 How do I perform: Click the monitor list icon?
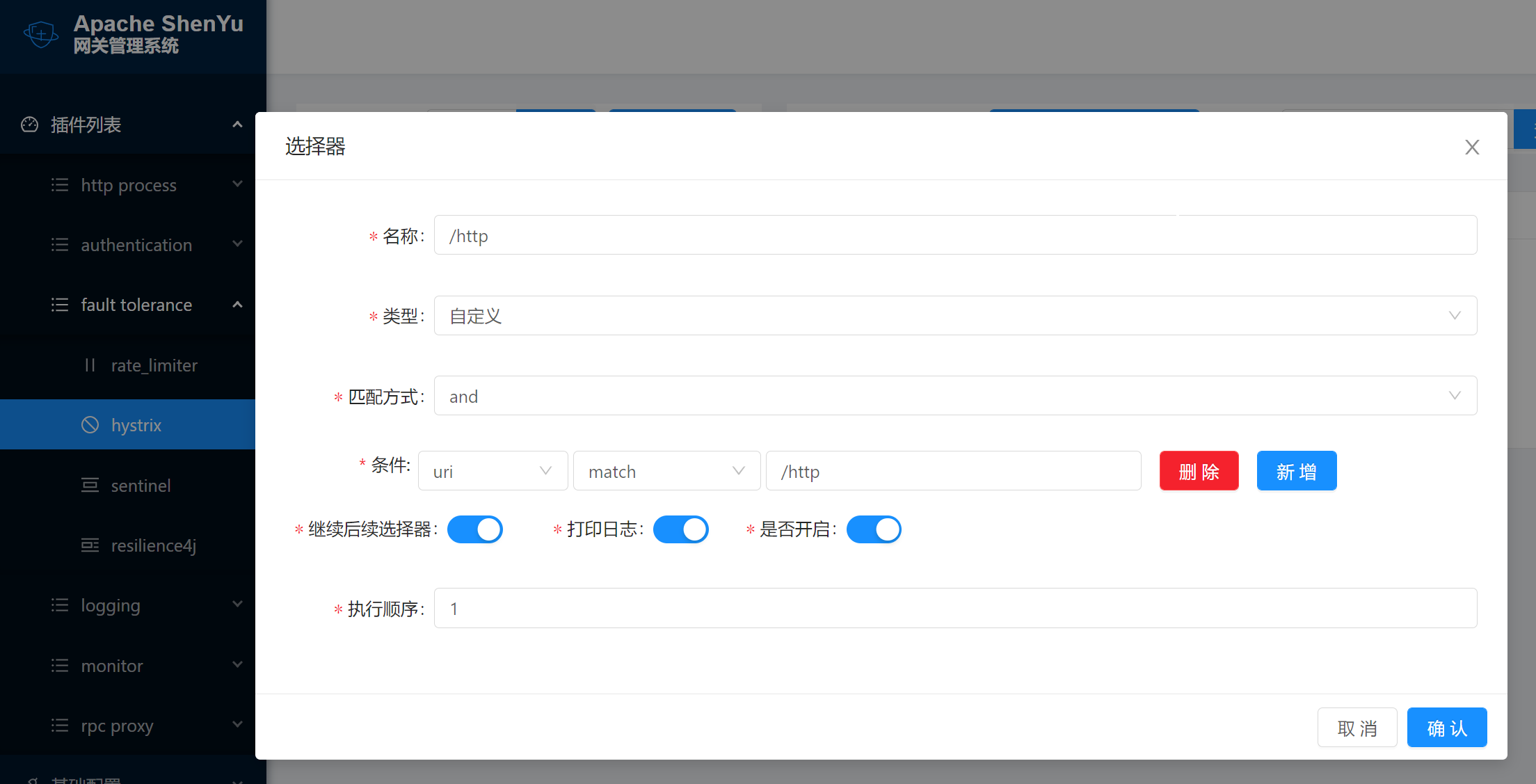point(60,666)
